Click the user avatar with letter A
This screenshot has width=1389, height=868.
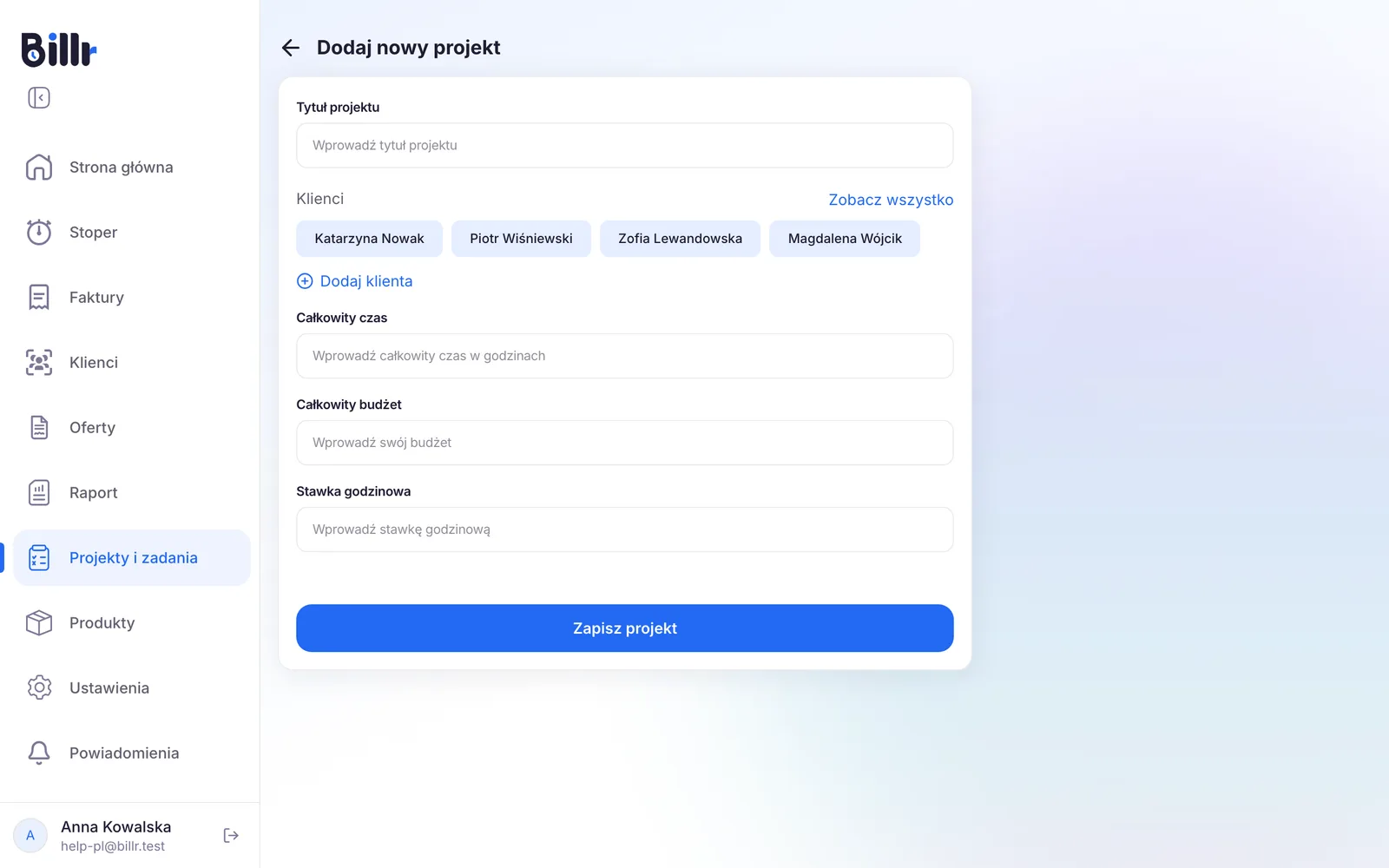tap(30, 835)
